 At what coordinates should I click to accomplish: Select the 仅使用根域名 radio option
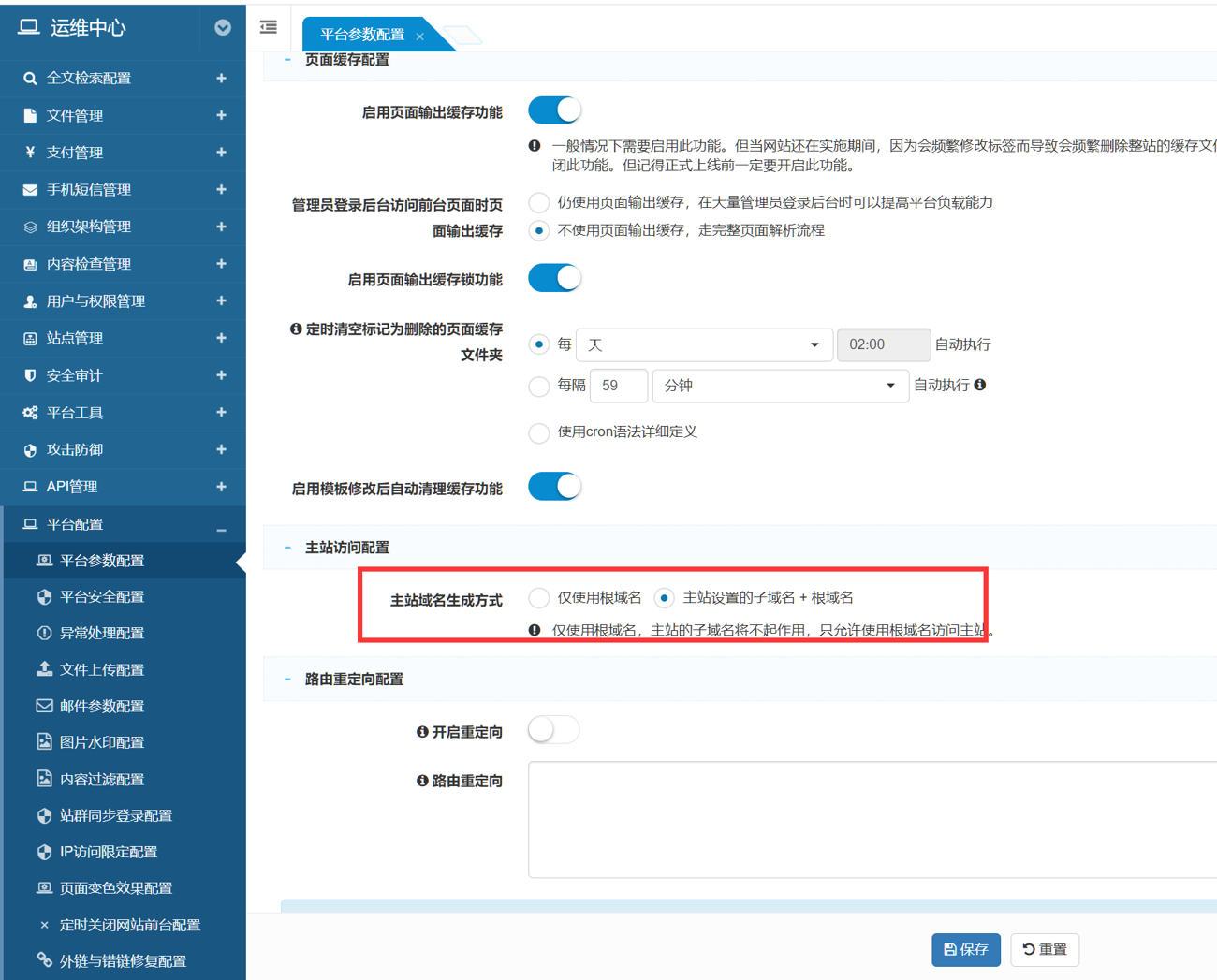[x=539, y=598]
